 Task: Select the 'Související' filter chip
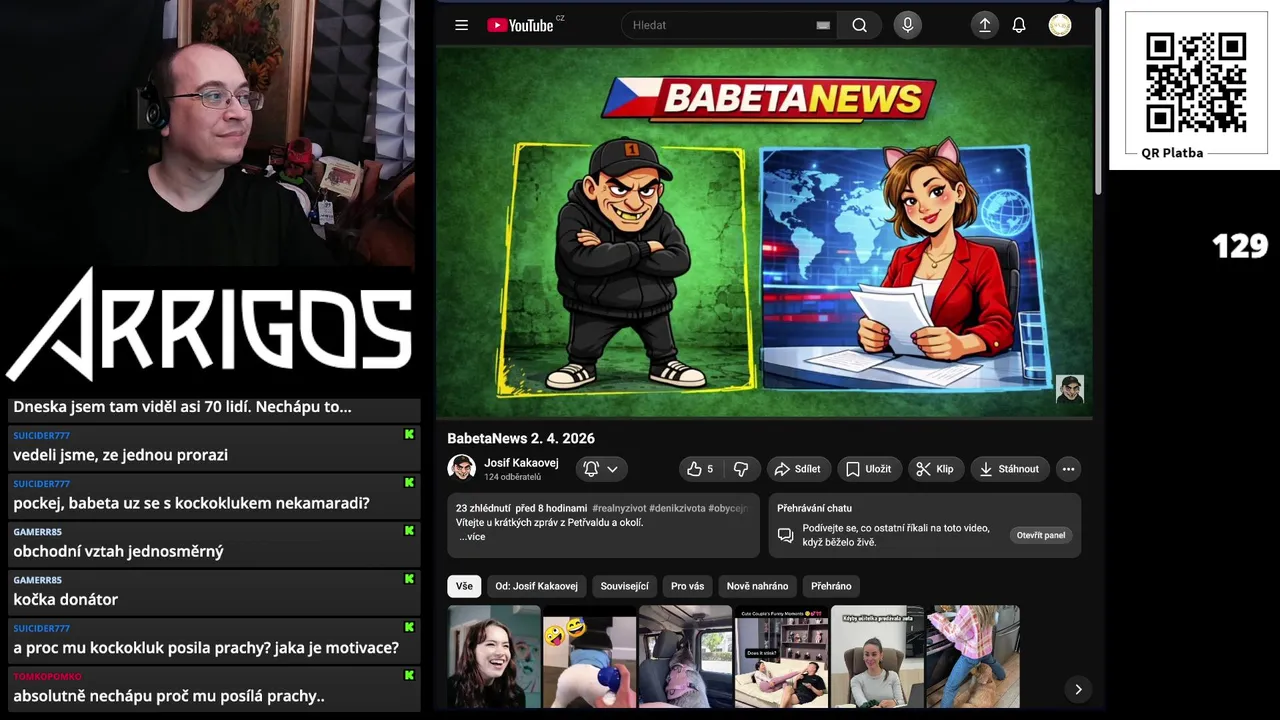tap(624, 586)
